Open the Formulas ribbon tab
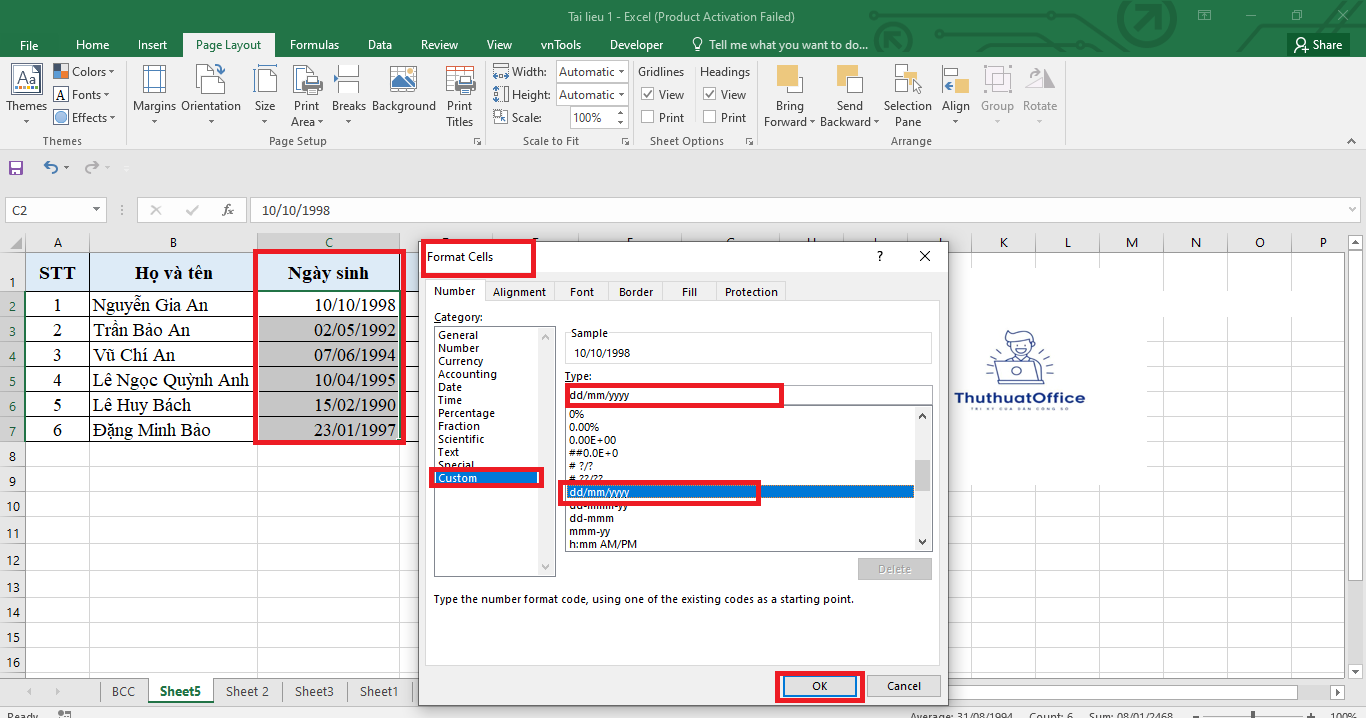Screen dimensions: 1366x718 [x=314, y=45]
